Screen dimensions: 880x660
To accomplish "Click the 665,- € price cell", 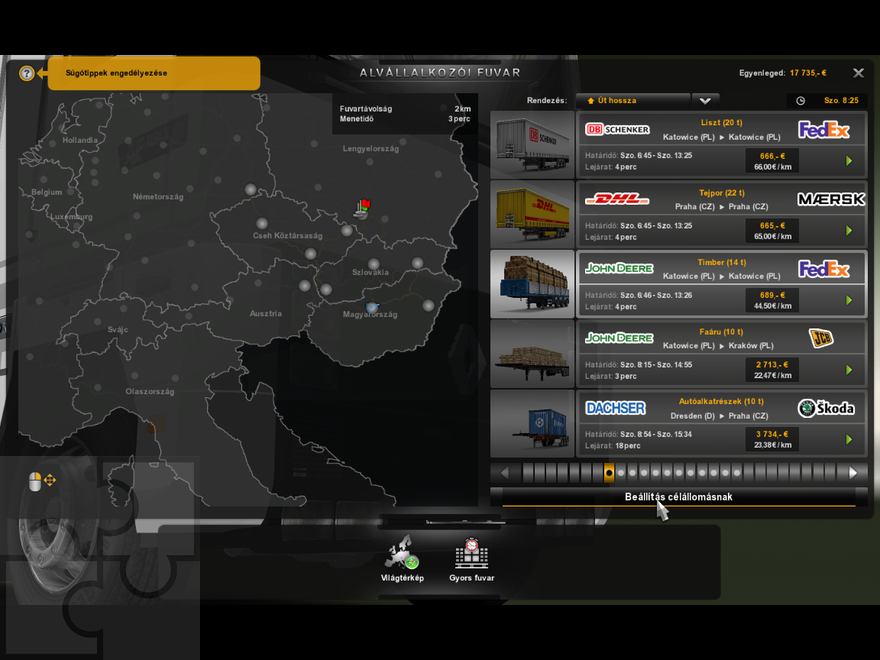I will [772, 231].
